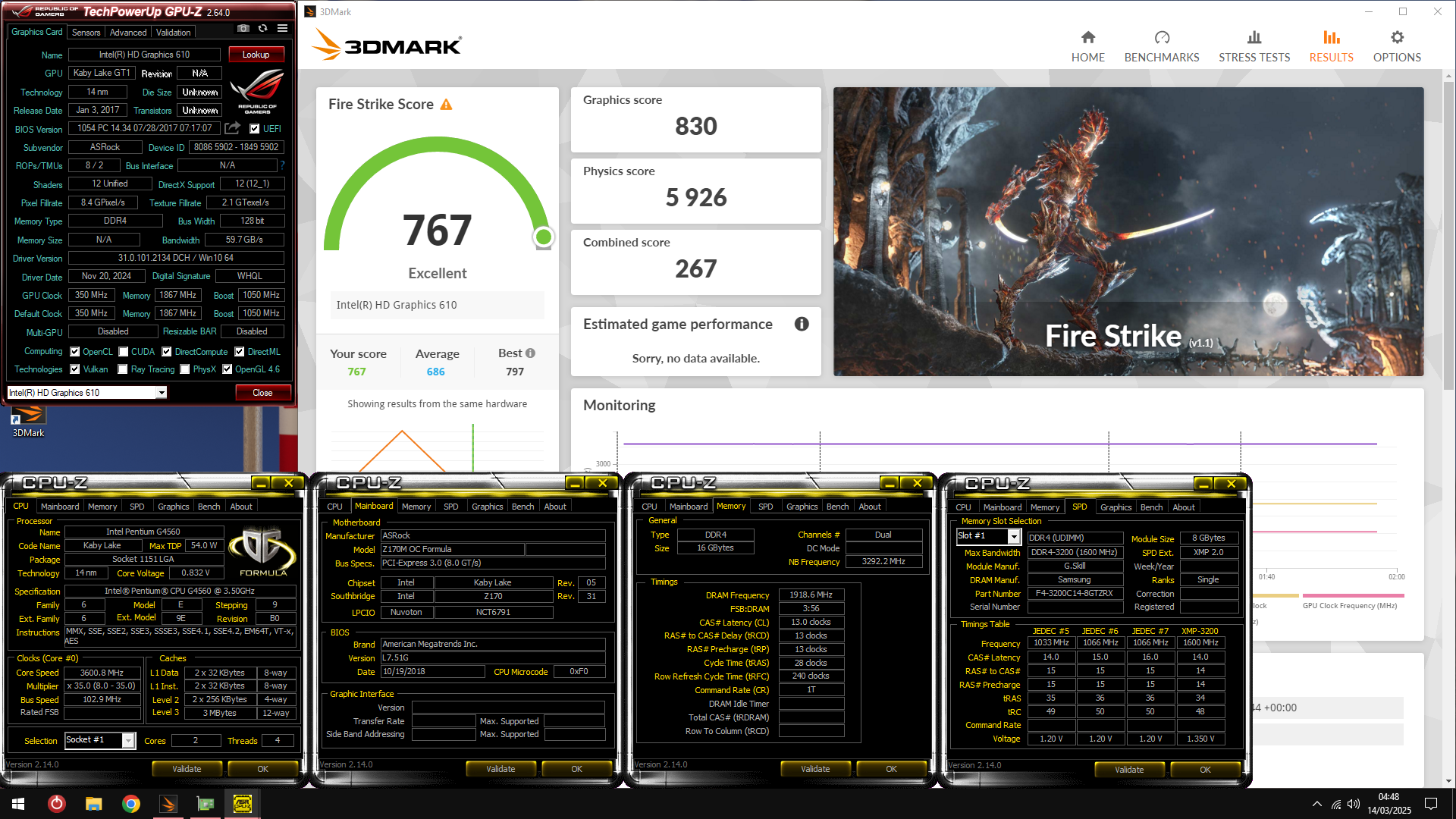Click the info icon beside Estimated game performance

(x=802, y=324)
